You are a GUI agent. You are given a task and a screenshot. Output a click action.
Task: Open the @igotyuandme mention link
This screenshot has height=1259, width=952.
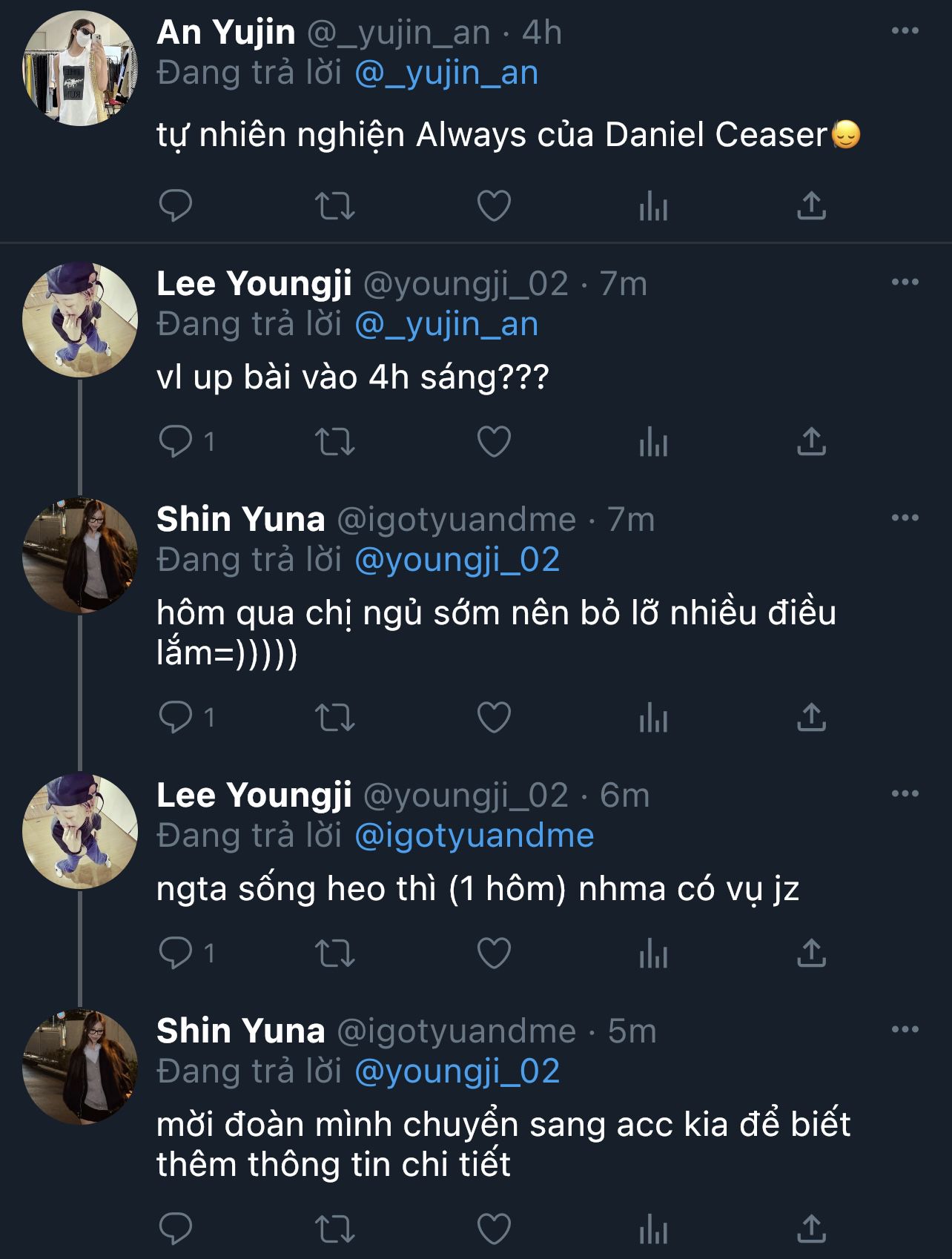pyautogui.click(x=475, y=836)
